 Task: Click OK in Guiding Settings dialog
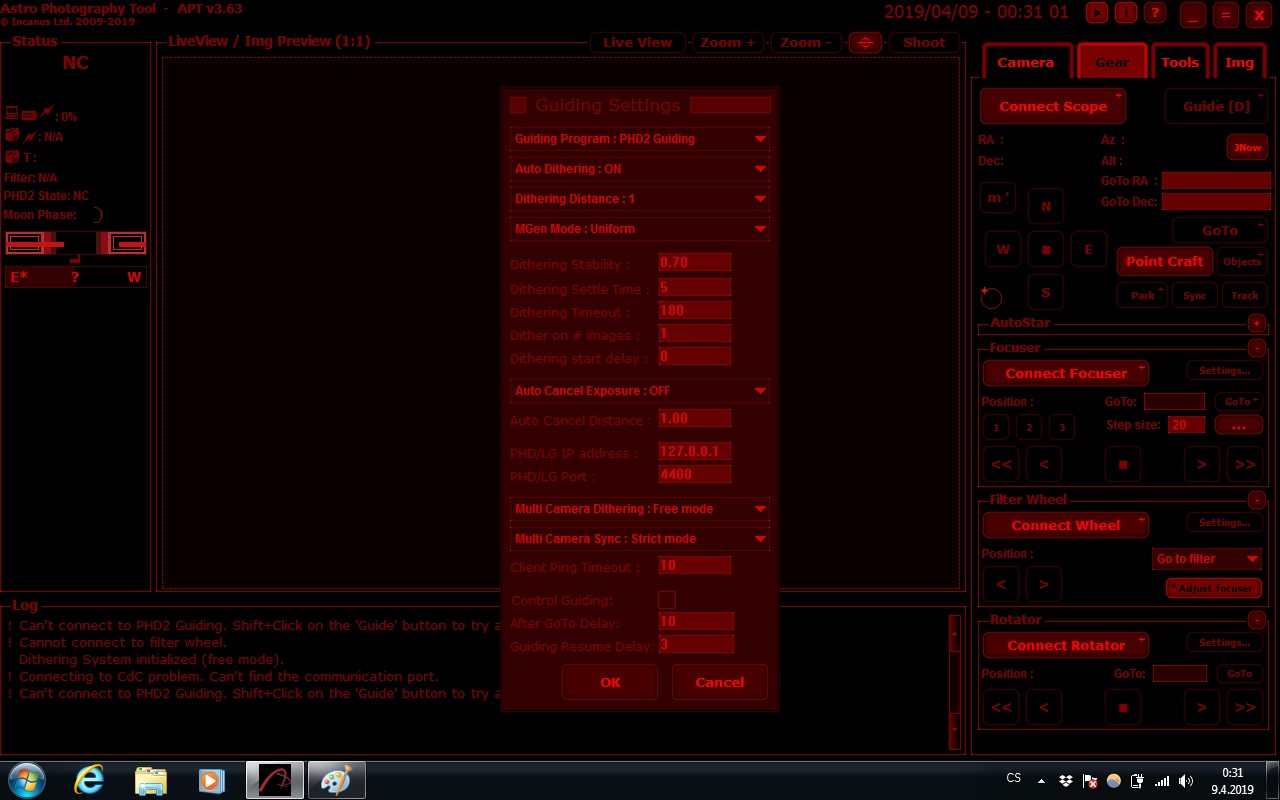point(610,682)
